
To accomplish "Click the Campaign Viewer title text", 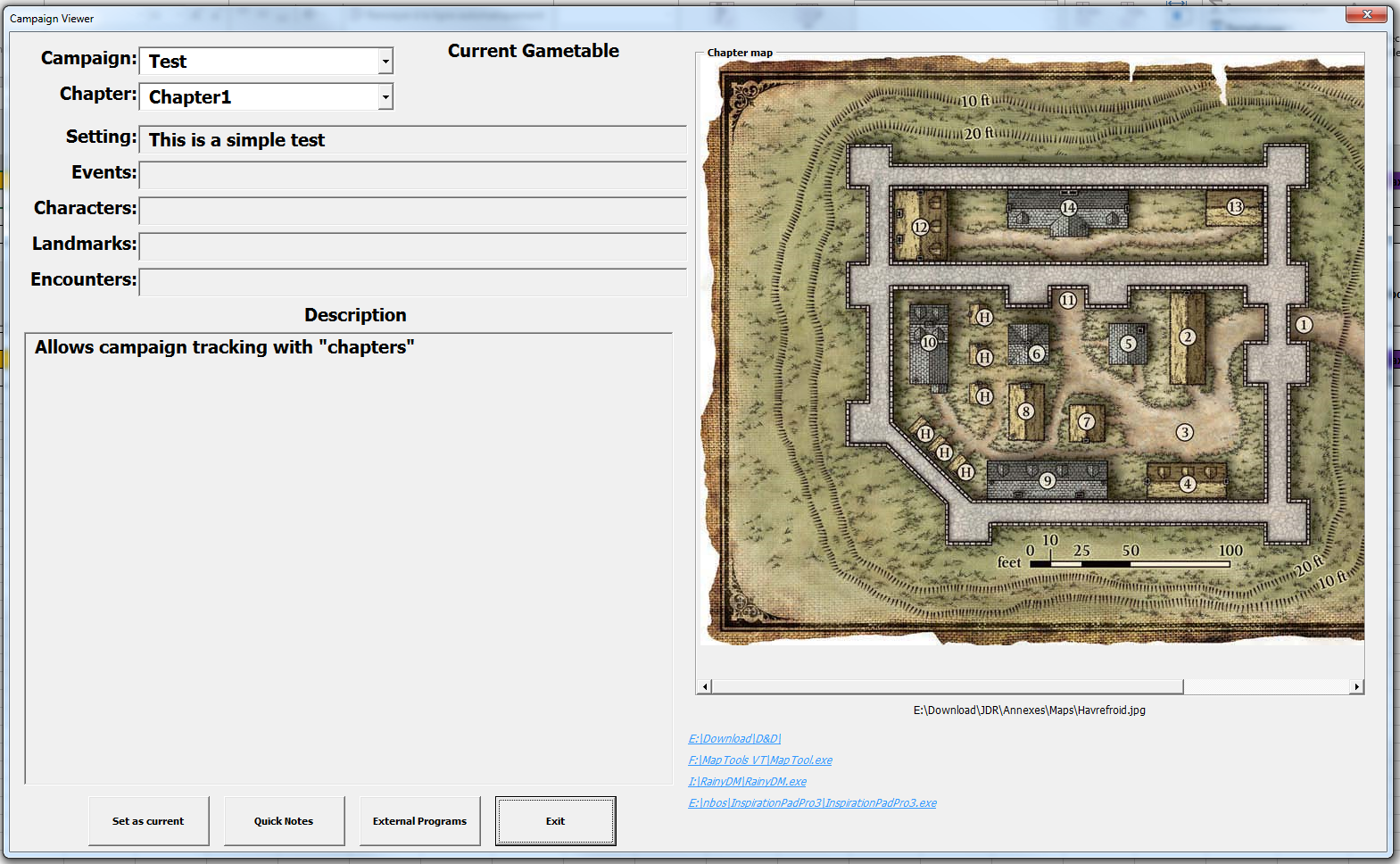I will tap(52, 19).
